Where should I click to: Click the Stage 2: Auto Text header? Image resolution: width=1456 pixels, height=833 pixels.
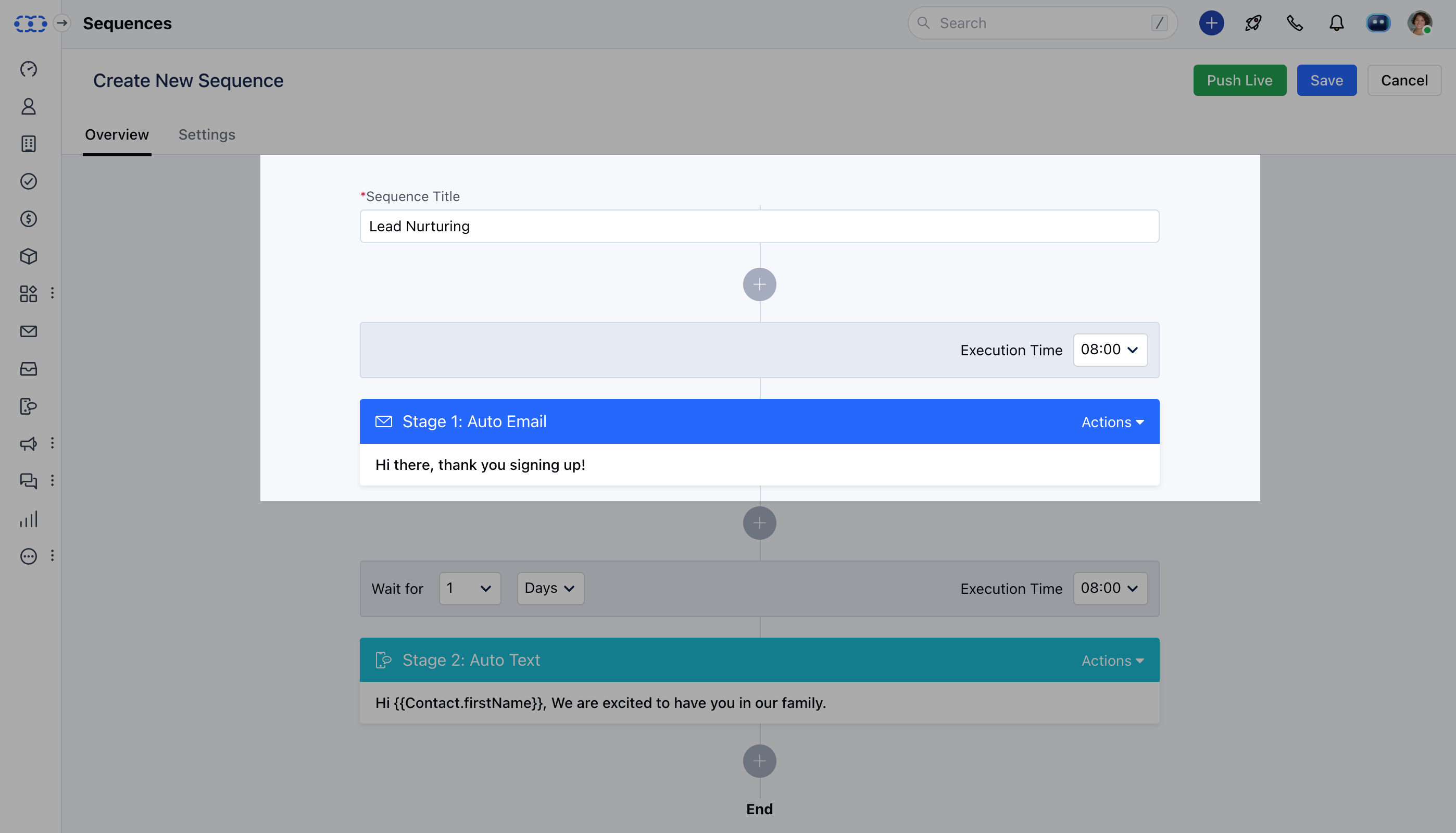tap(759, 660)
